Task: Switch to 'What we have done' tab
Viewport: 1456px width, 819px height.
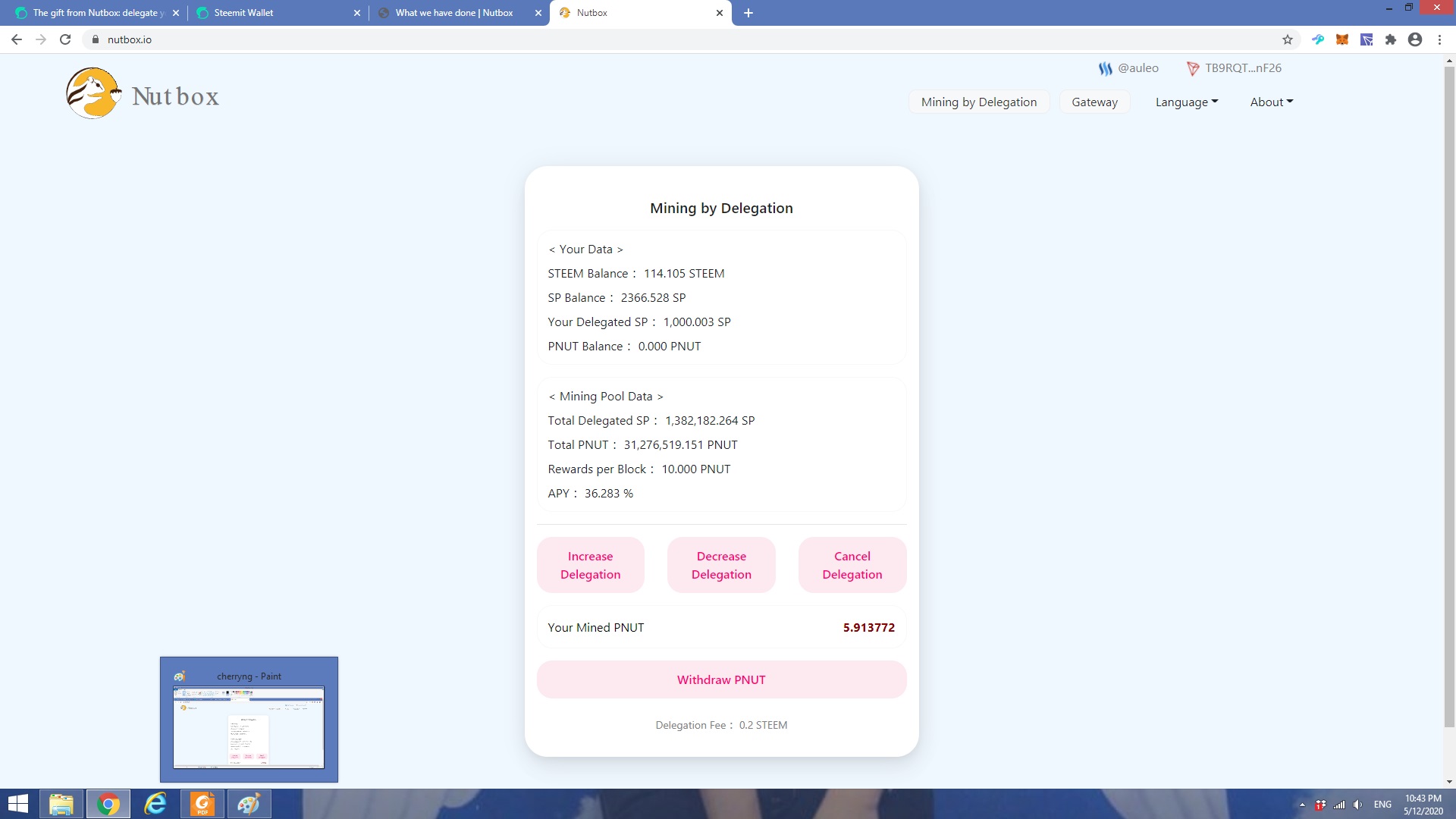Action: click(x=453, y=13)
